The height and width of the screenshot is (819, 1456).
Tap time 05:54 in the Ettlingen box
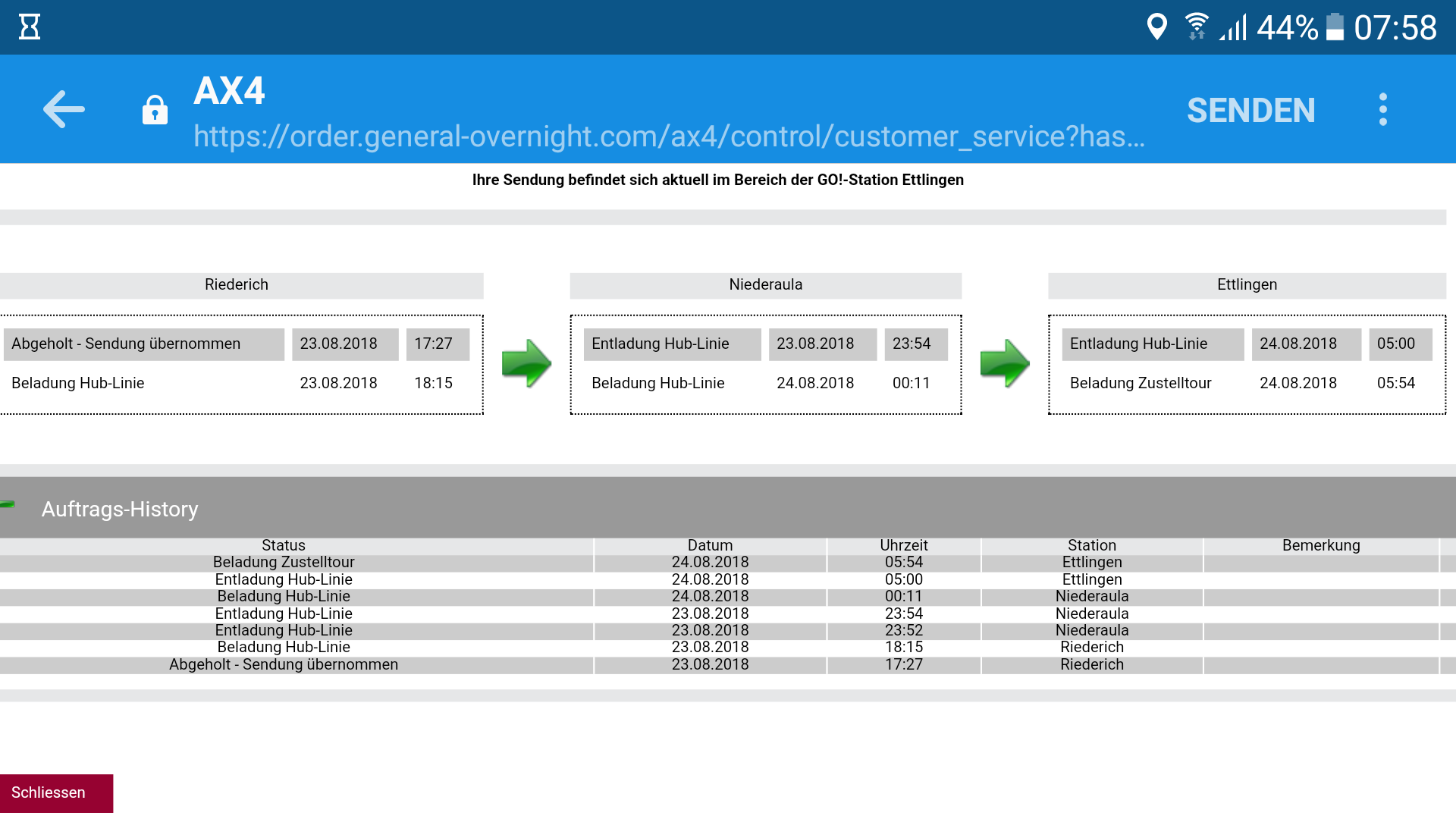[1396, 384]
